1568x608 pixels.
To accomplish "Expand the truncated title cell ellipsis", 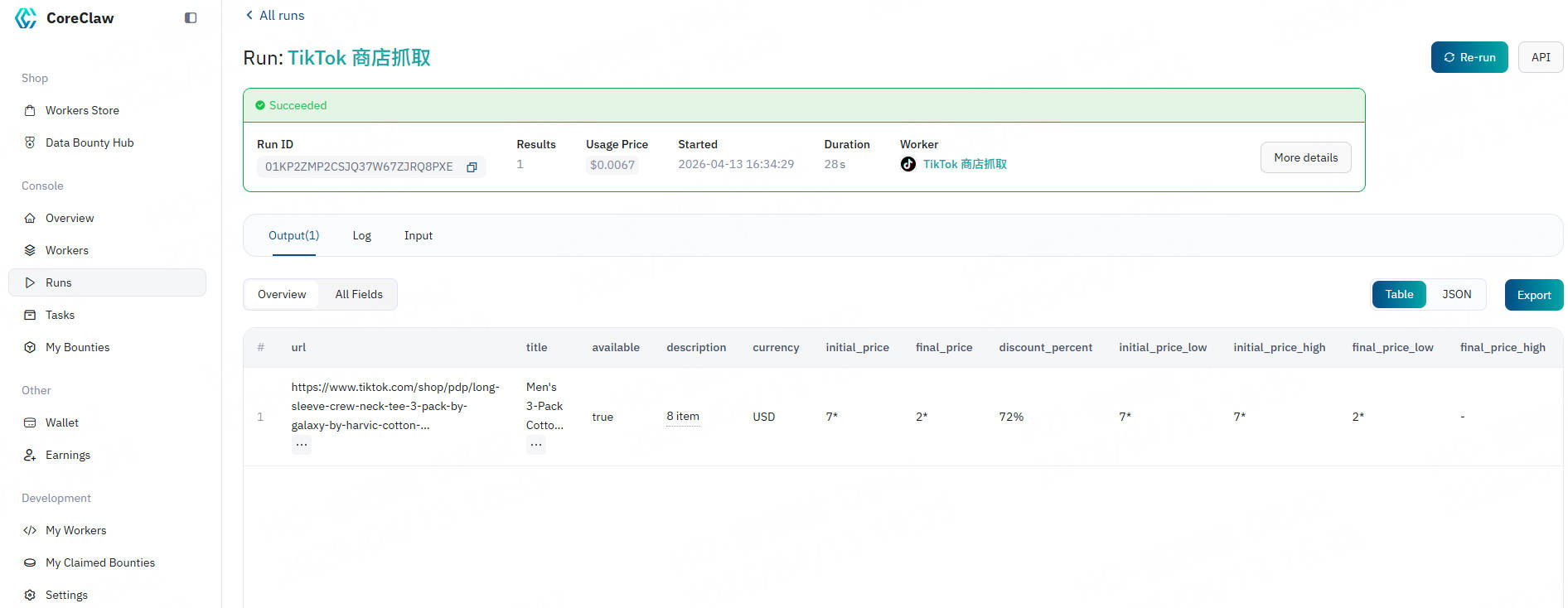I will 536,445.
